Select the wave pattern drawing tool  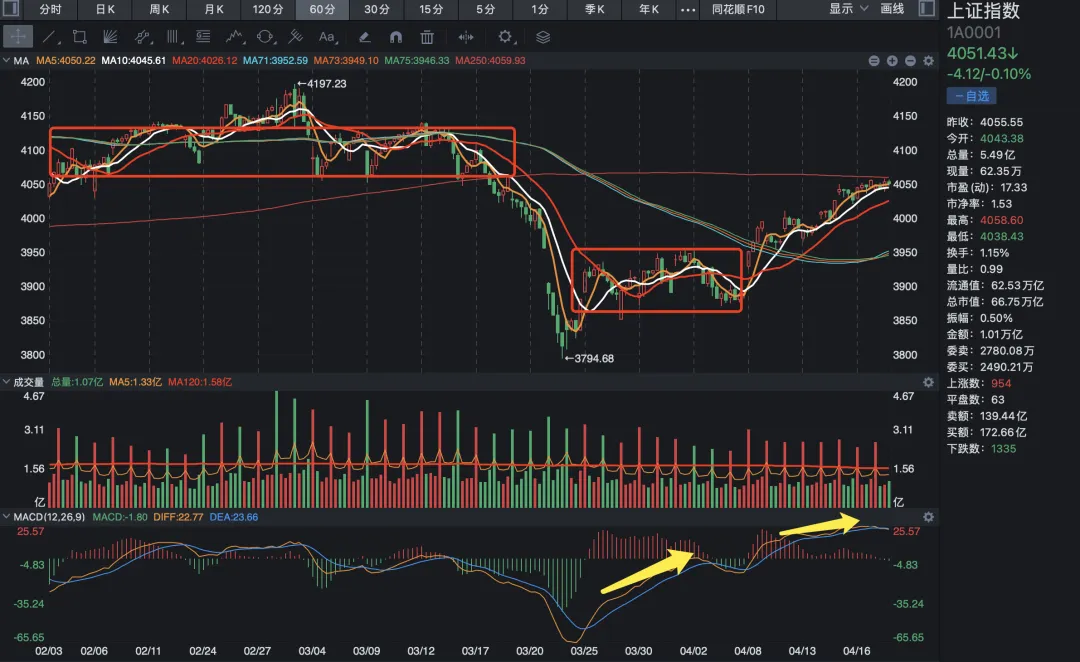coord(234,37)
